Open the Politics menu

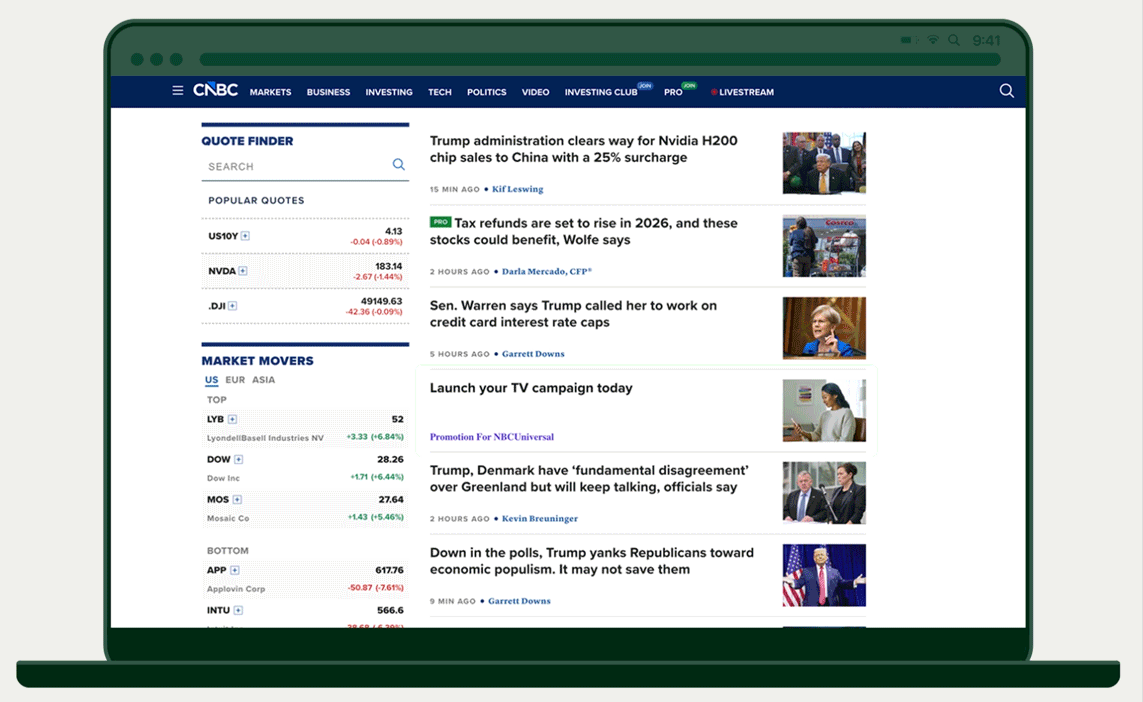(x=486, y=93)
